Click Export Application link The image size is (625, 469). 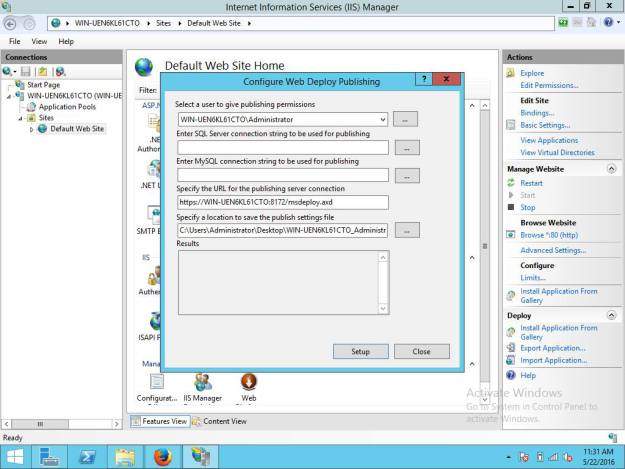coord(553,348)
